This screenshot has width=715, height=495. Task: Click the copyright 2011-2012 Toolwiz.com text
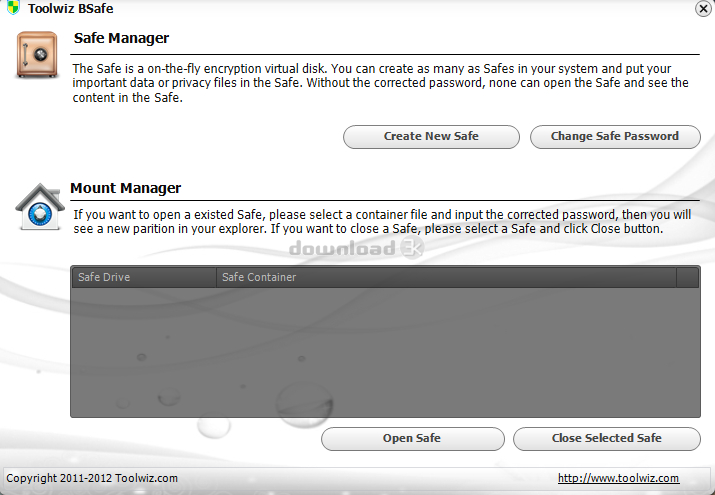(x=92, y=478)
